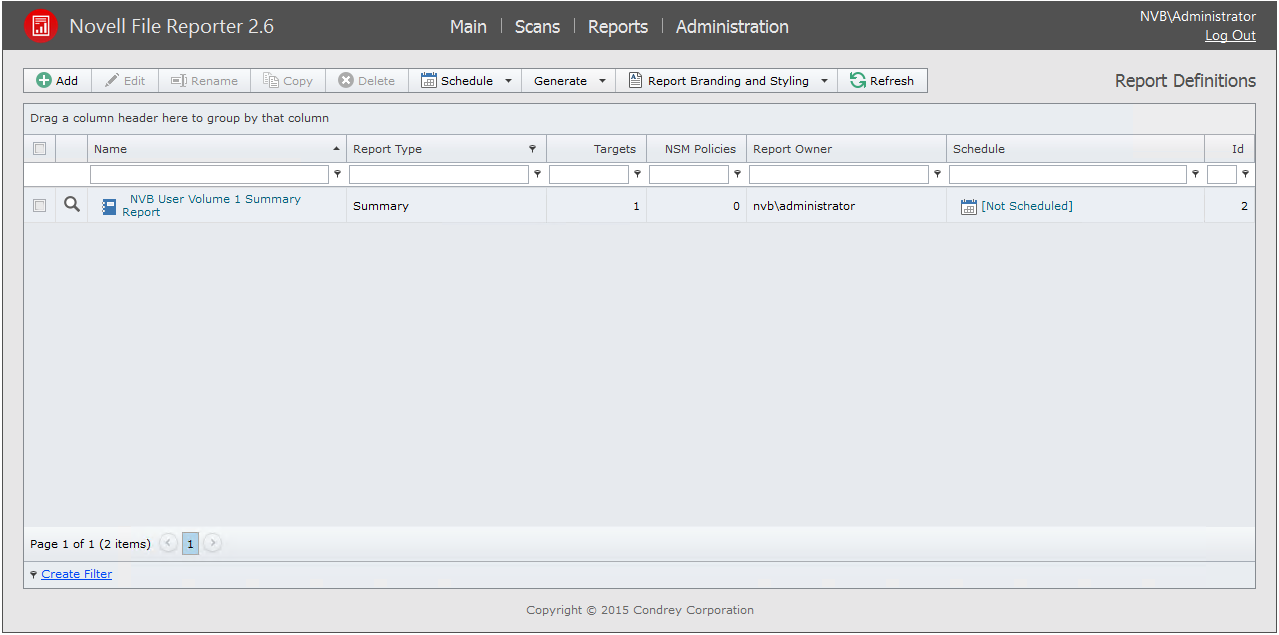The width and height of the screenshot is (1279, 635).
Task: Focus the NSM Policies filter input field
Action: pos(689,175)
